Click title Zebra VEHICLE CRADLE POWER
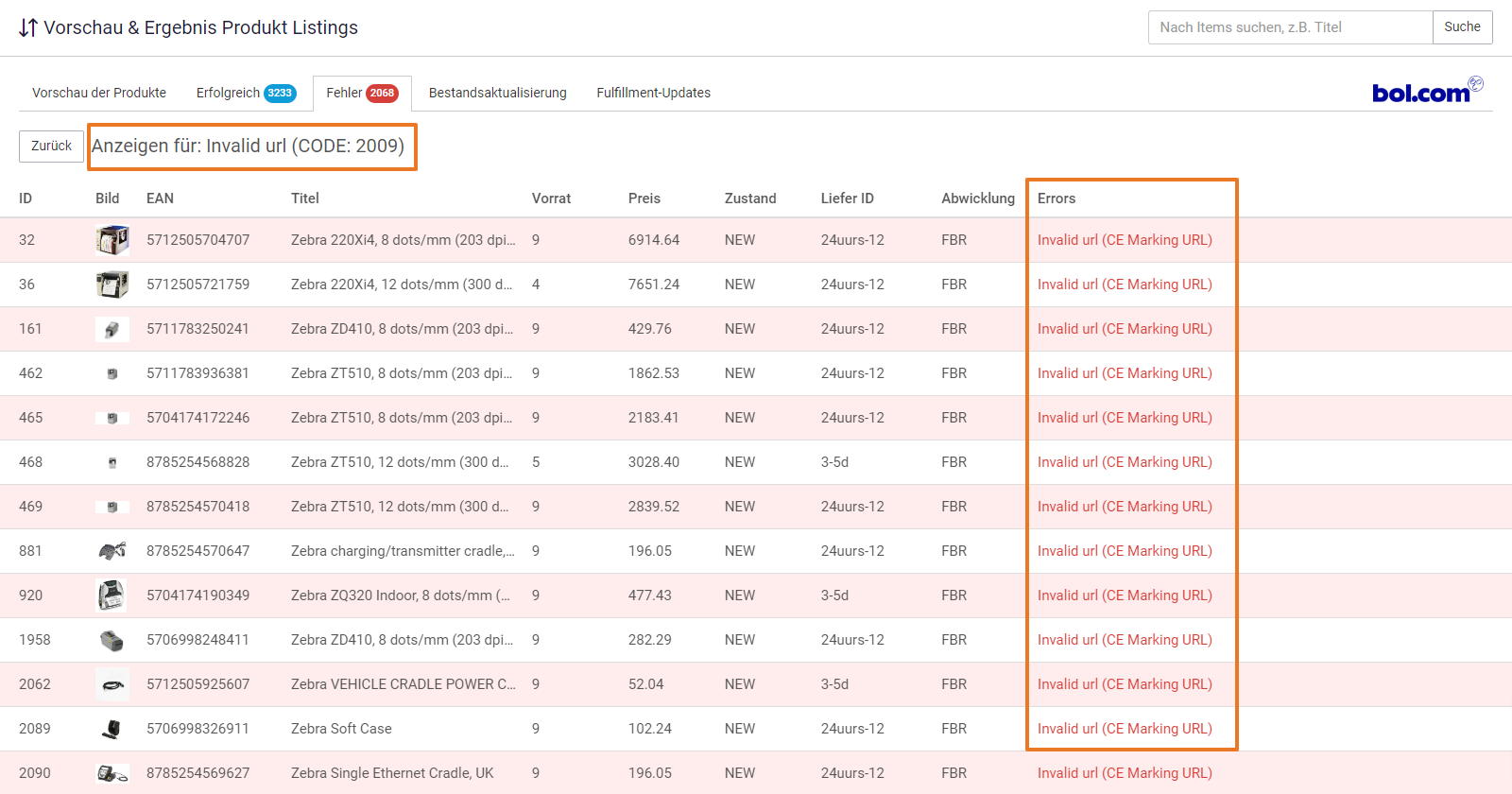Image resolution: width=1512 pixels, height=794 pixels. tap(404, 684)
